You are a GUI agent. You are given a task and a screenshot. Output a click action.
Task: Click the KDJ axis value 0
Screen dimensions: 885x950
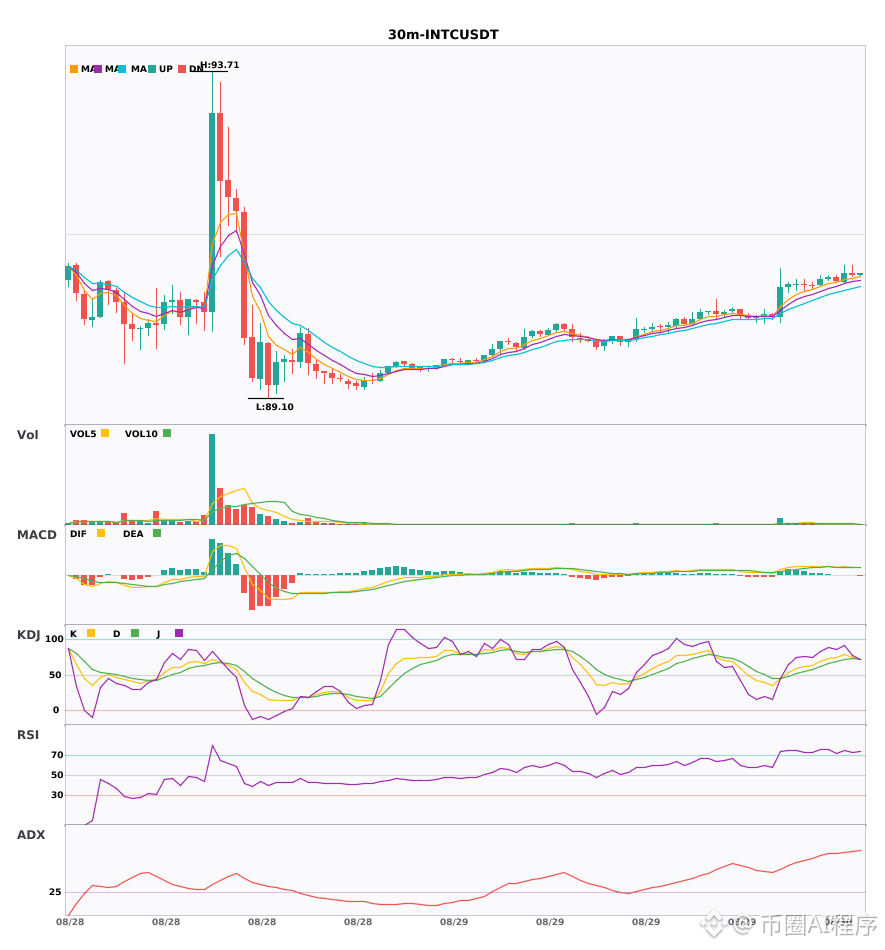56,710
